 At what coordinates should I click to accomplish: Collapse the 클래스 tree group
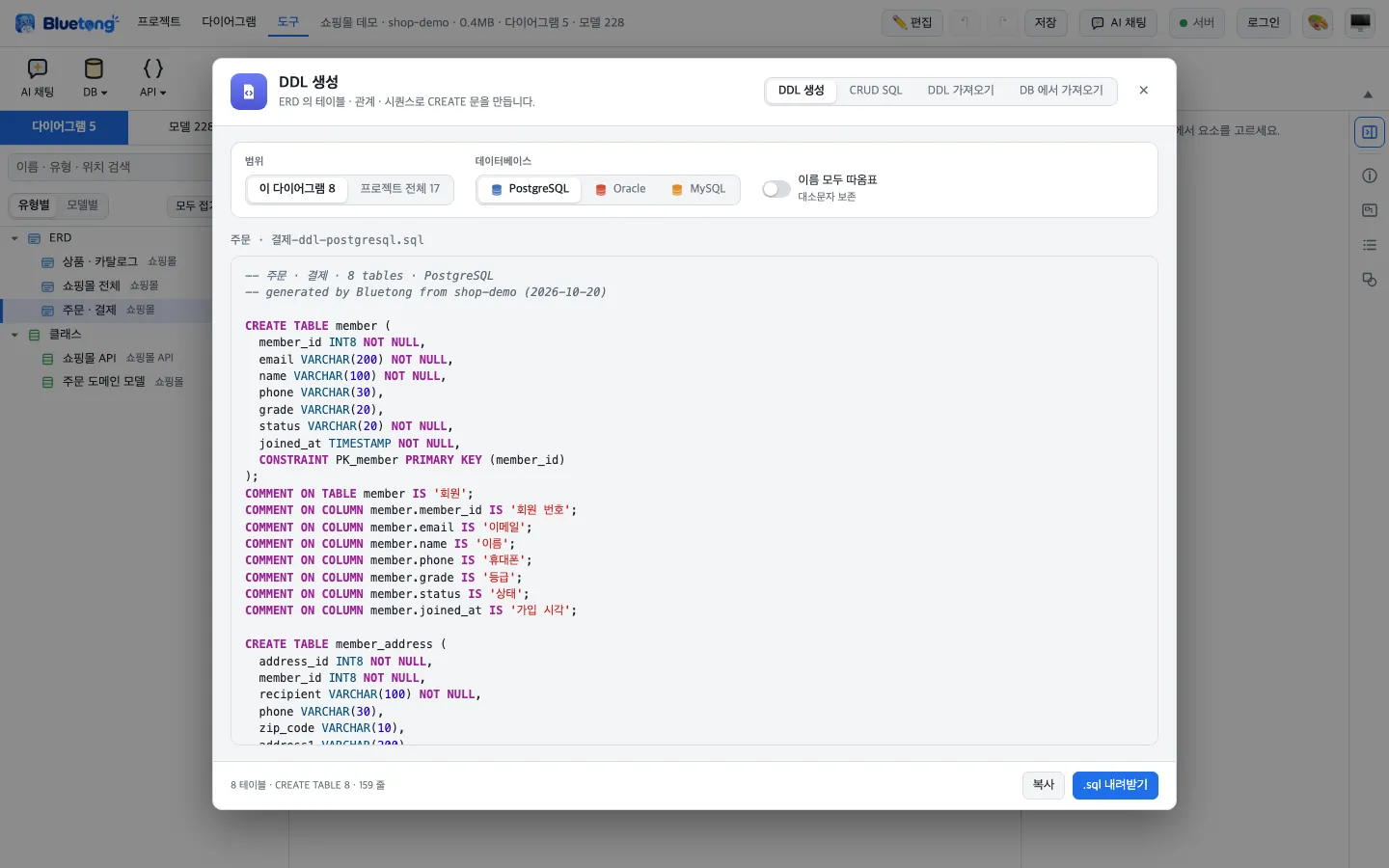point(14,335)
